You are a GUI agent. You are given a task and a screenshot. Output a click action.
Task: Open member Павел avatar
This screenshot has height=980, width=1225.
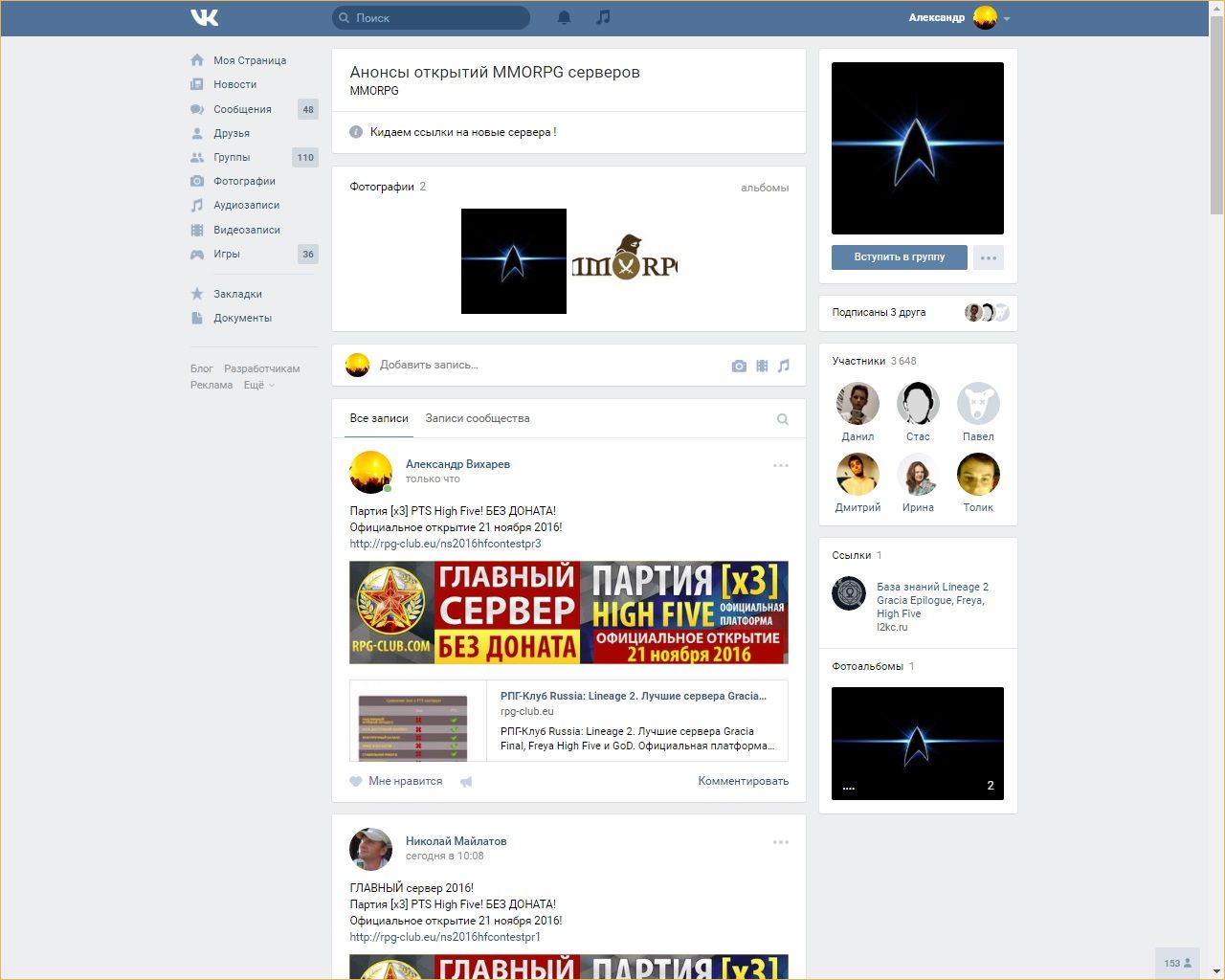(978, 404)
